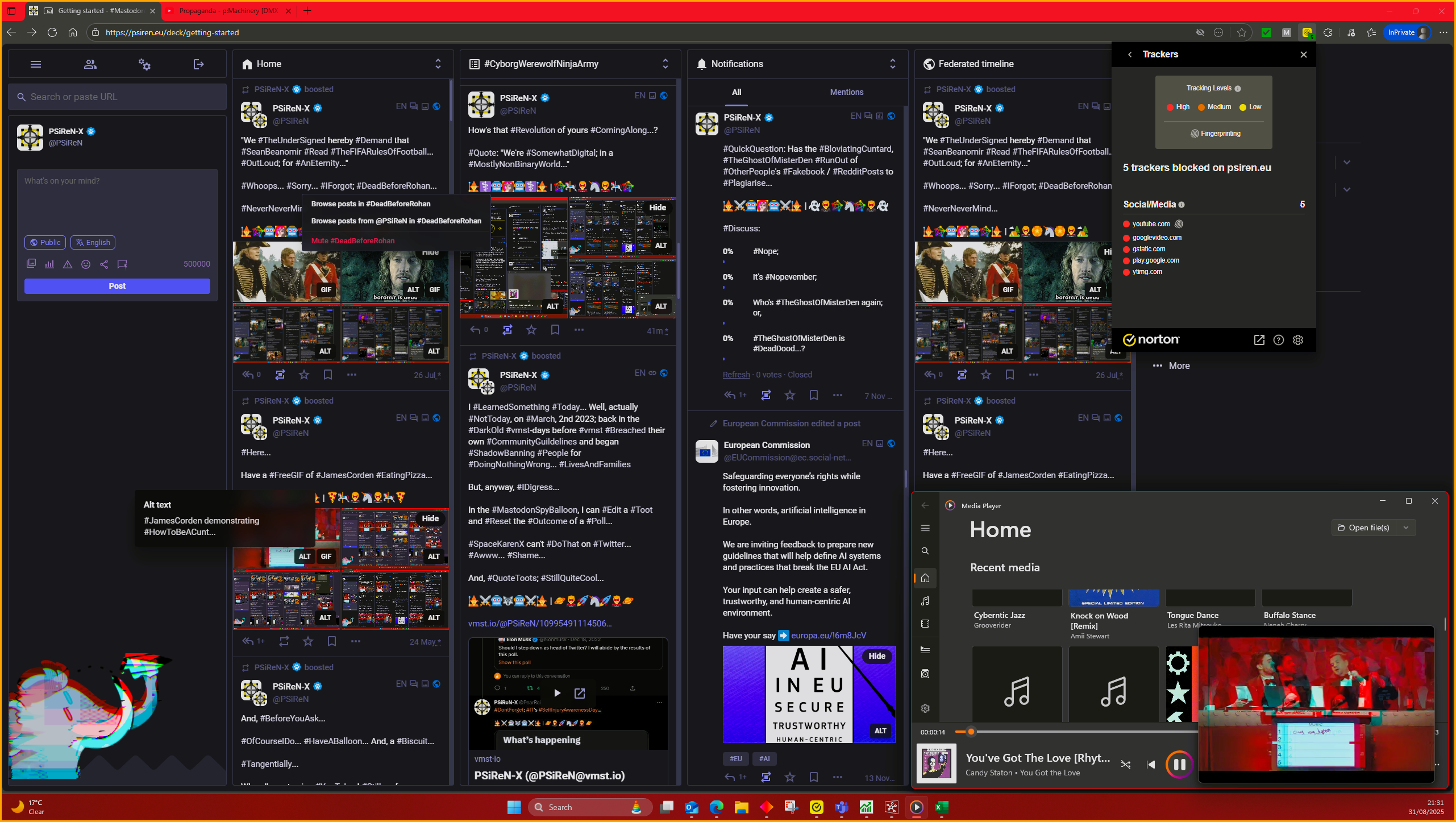1456x822 pixels.
Task: Favourite the poll notification with star icon
Action: [790, 395]
